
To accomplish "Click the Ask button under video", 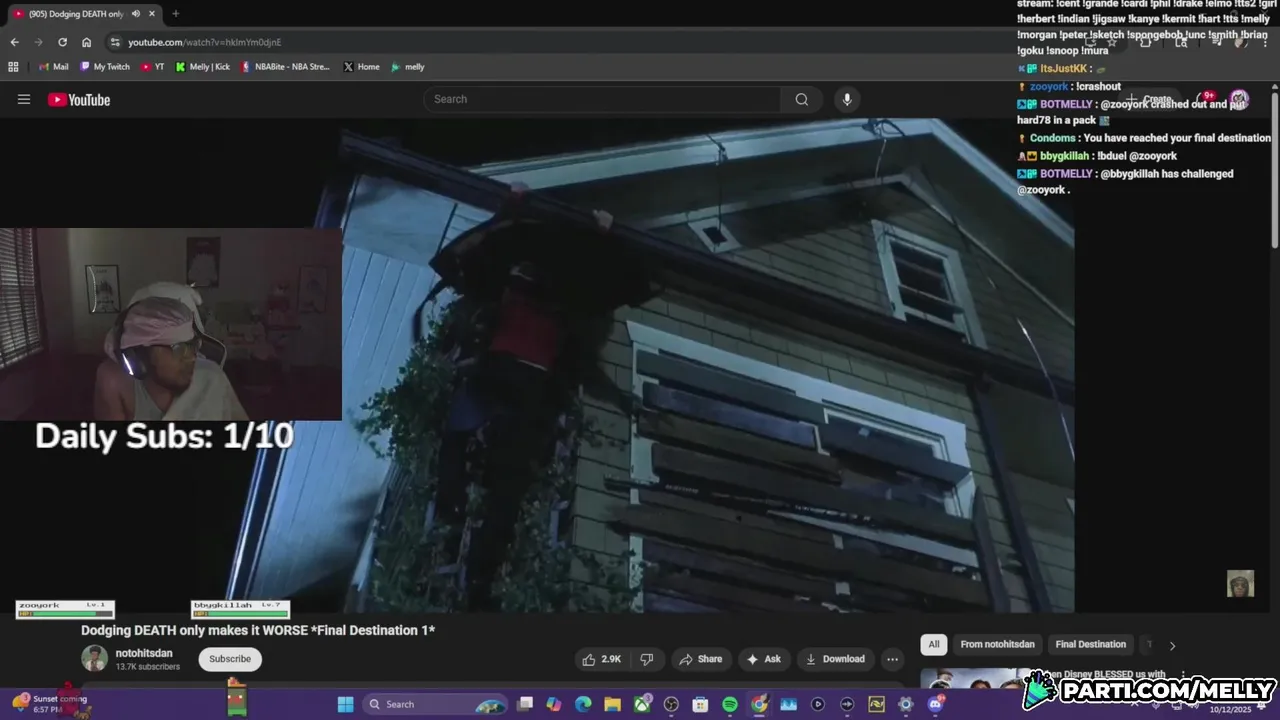I will [x=763, y=659].
